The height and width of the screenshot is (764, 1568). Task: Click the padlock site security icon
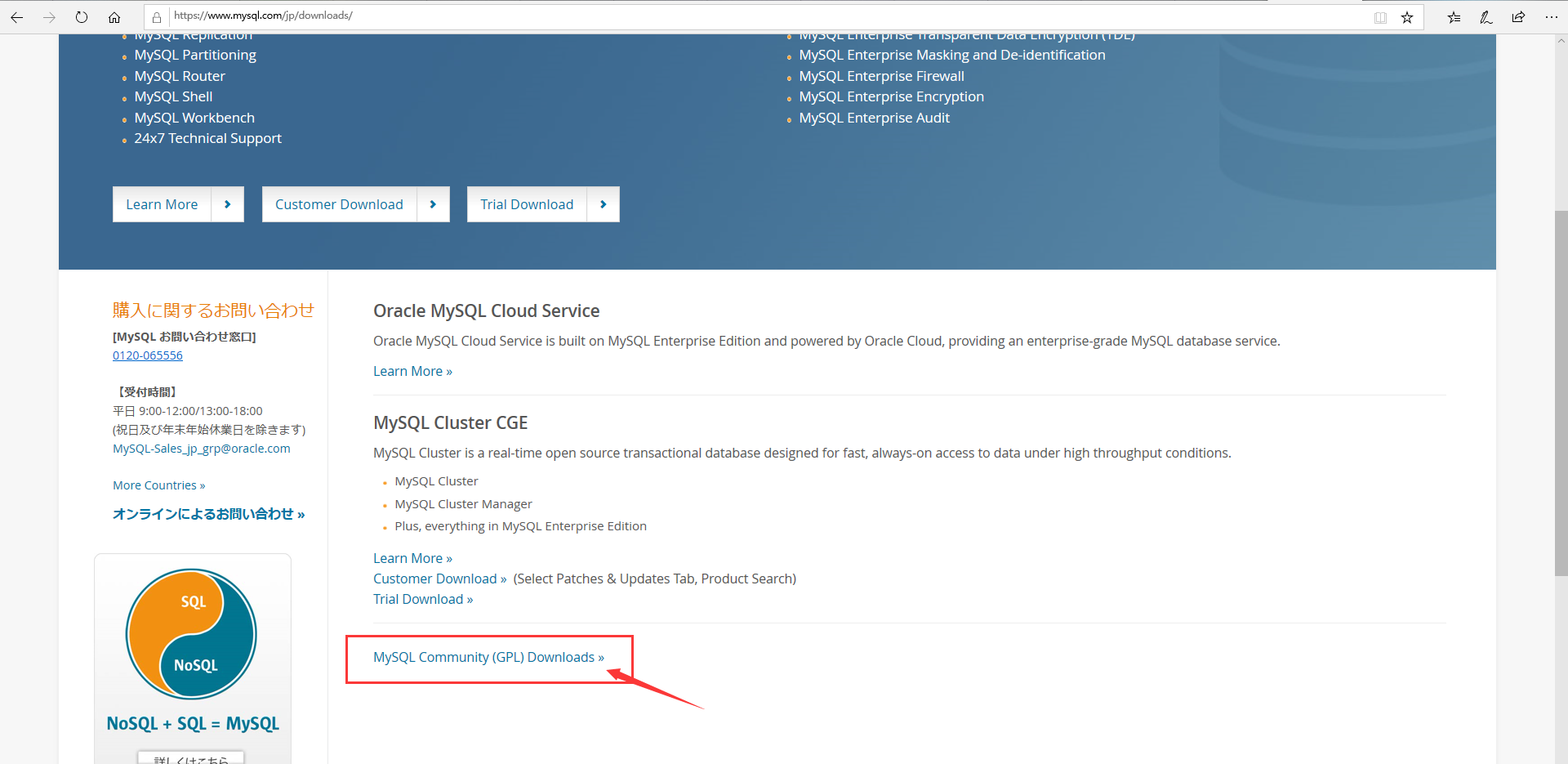[157, 17]
